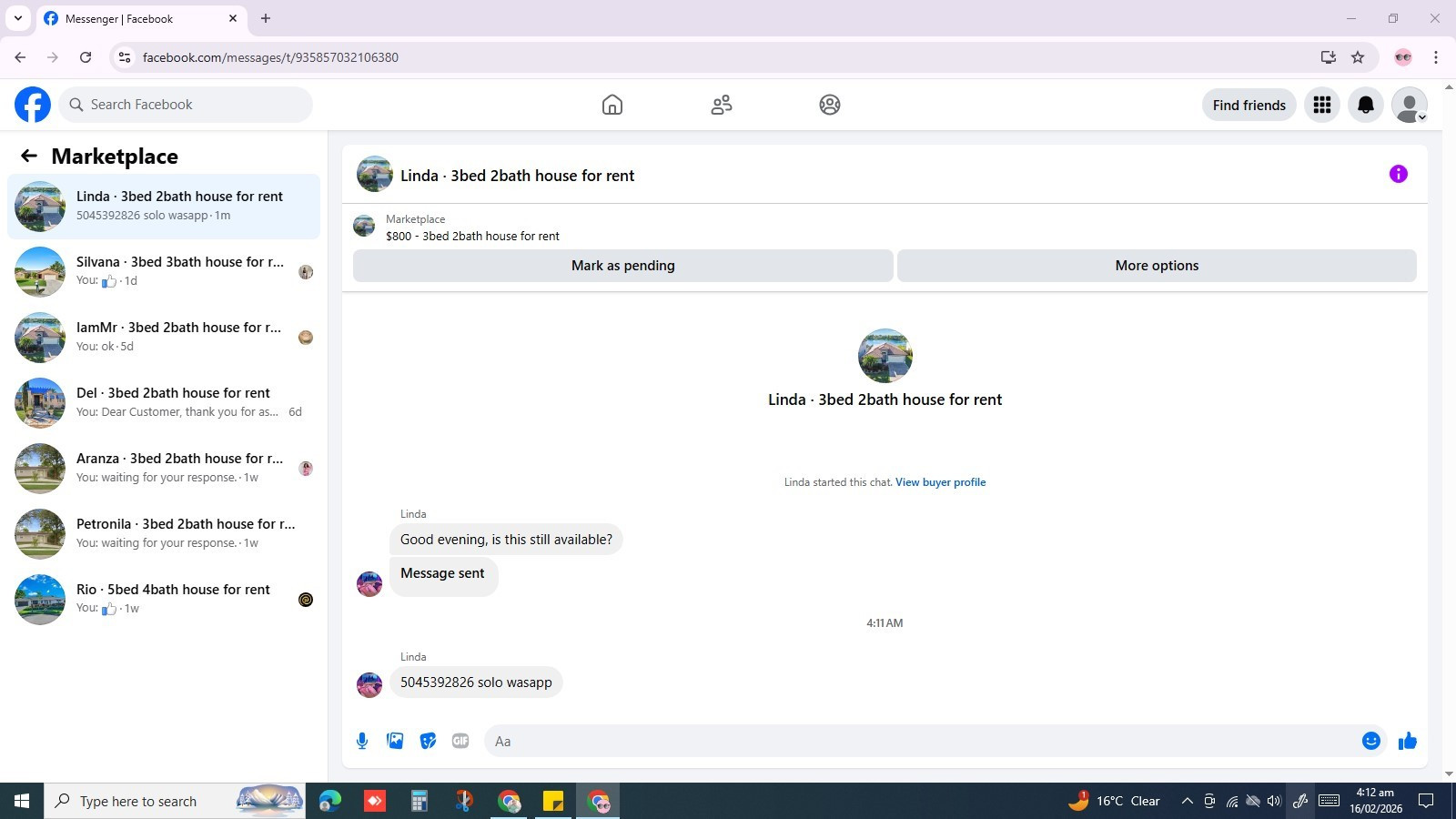
Task: Click Silvana's seen avatar indicator
Action: click(306, 272)
